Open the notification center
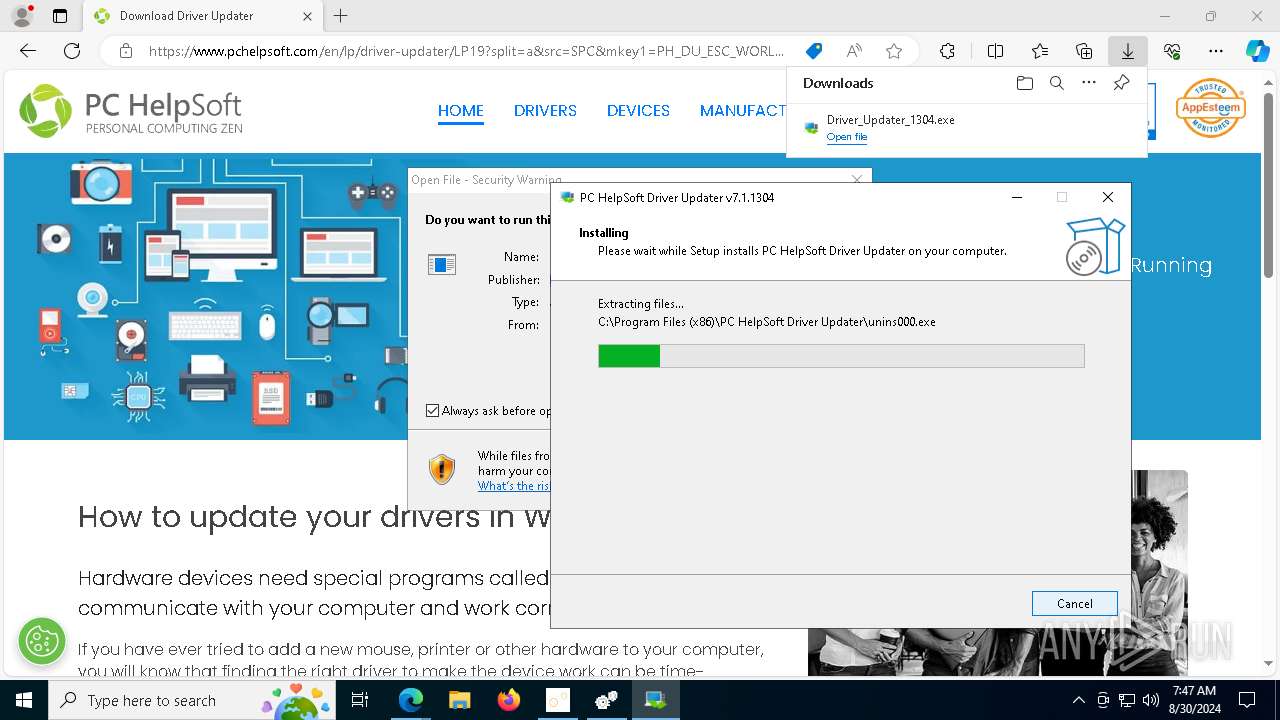 [x=1247, y=700]
